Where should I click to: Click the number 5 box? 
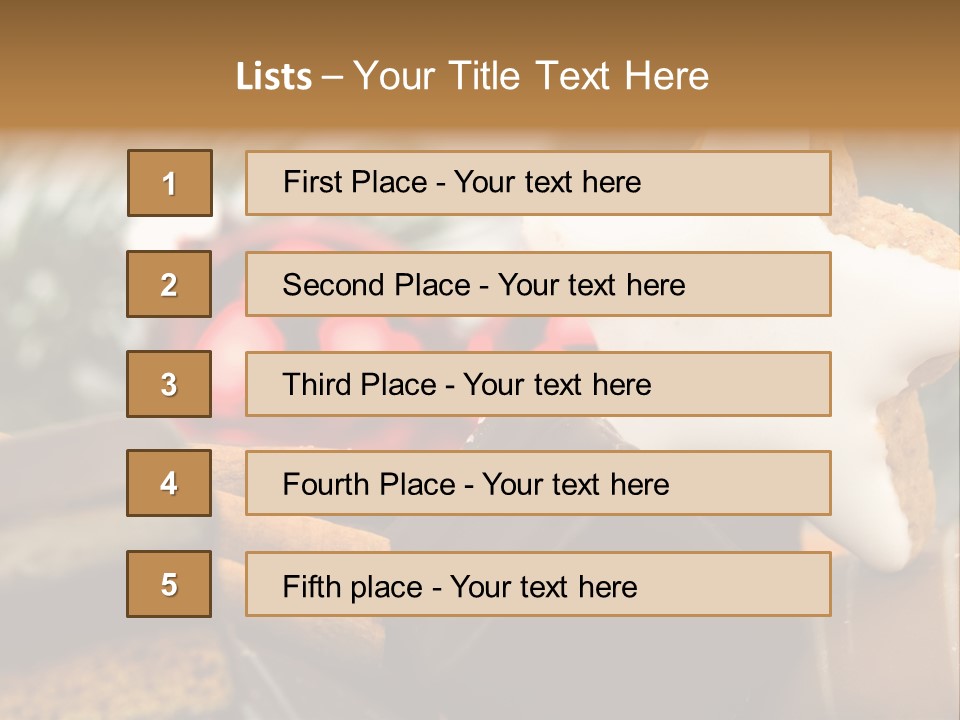(x=169, y=584)
